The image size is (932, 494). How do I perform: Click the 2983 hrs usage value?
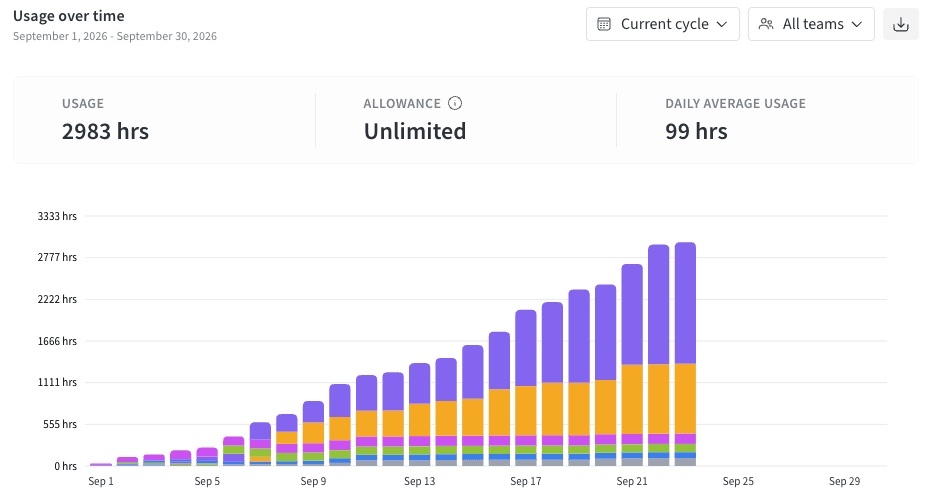pos(105,131)
